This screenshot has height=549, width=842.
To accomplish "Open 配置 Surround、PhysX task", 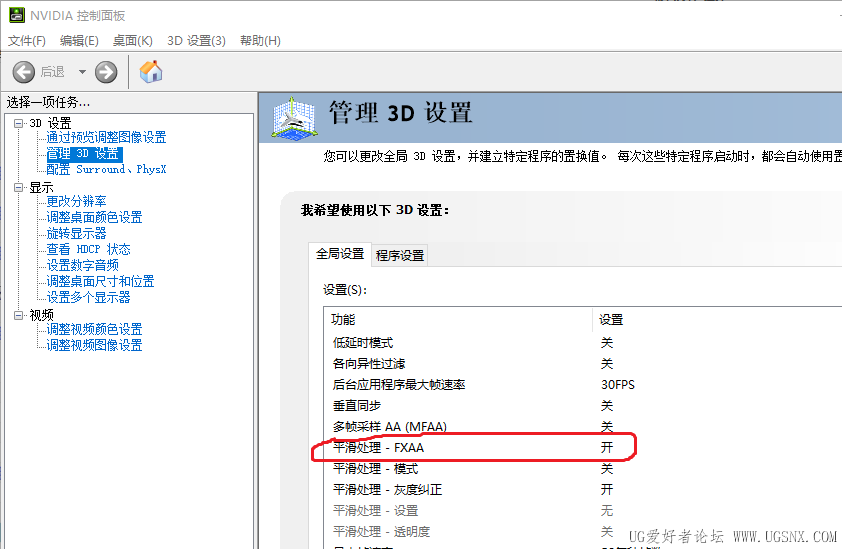I will (106, 170).
